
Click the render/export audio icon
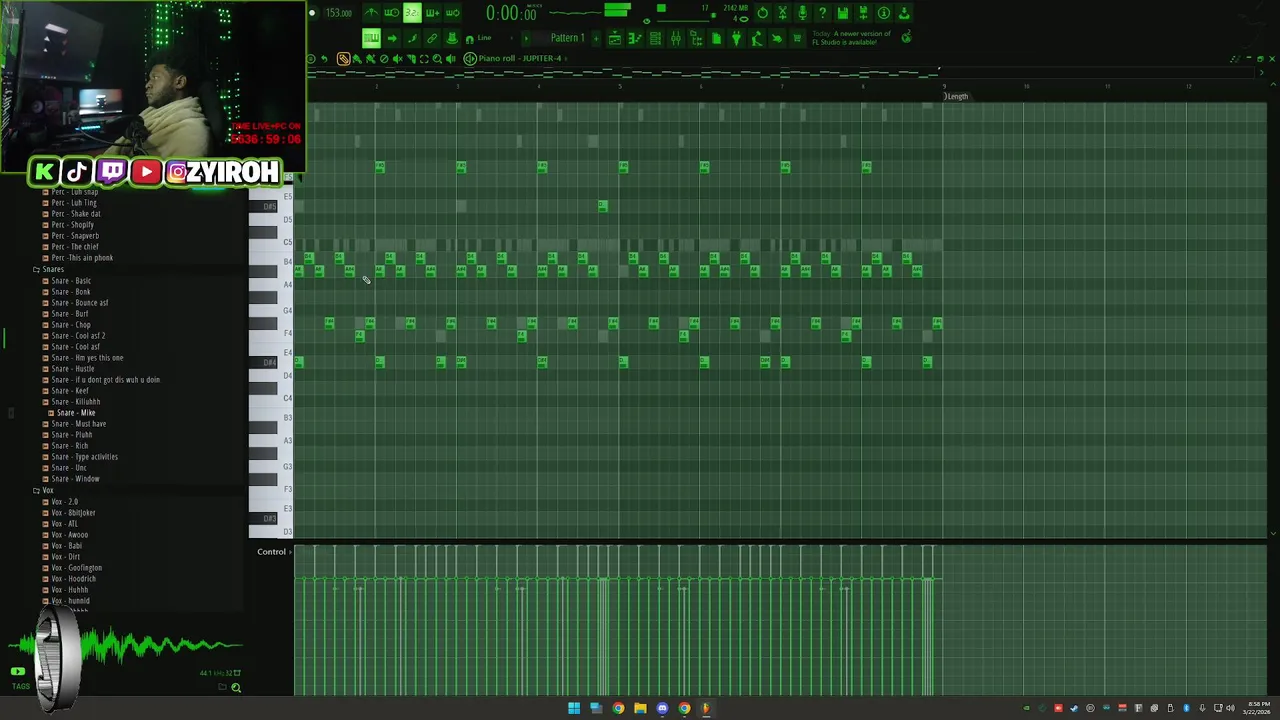pos(863,12)
